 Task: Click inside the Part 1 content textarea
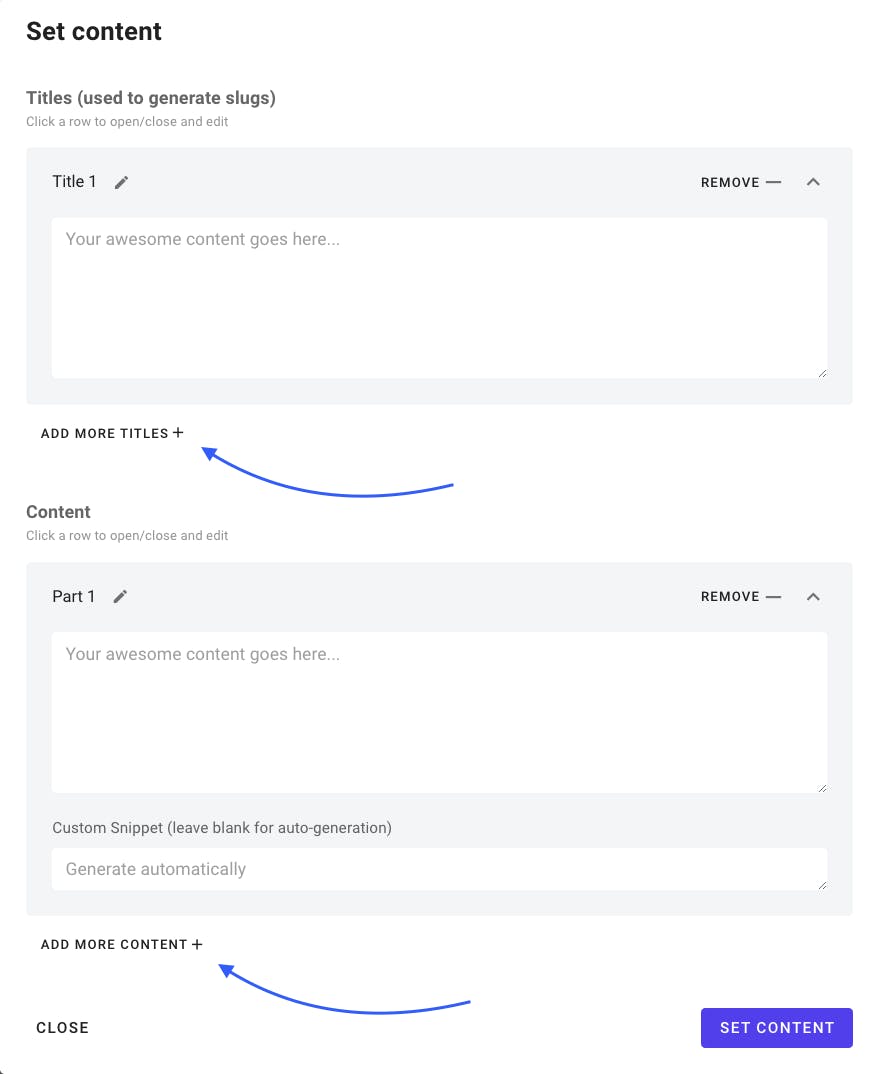pos(440,712)
